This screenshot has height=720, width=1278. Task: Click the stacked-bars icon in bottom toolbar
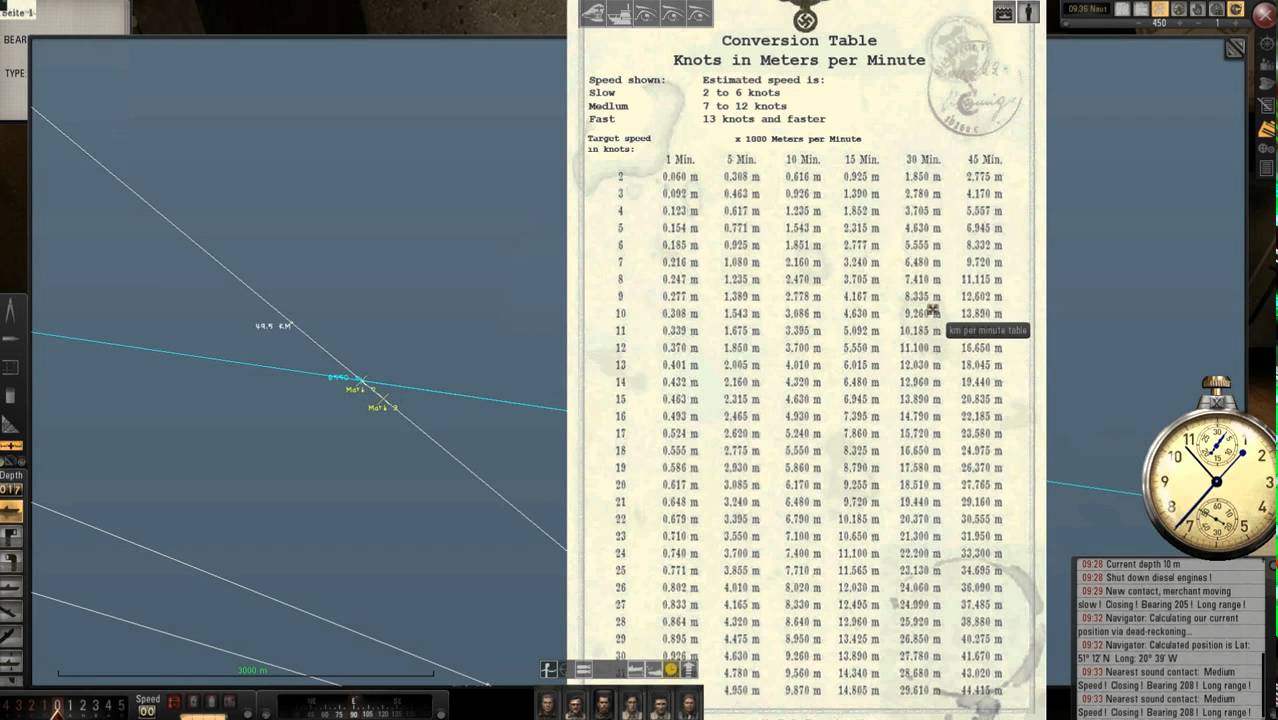(x=689, y=670)
